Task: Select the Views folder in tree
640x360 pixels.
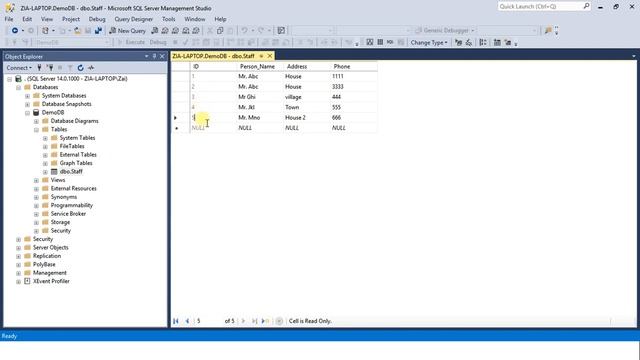Action: [x=58, y=180]
